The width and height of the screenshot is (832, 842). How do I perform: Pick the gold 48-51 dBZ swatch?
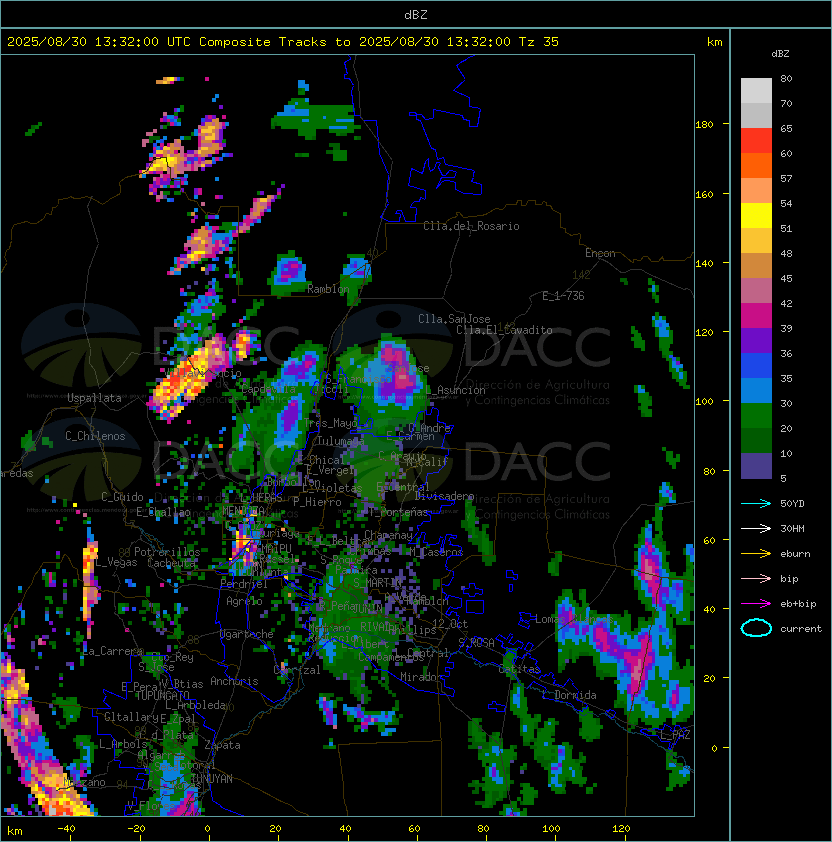pos(756,241)
